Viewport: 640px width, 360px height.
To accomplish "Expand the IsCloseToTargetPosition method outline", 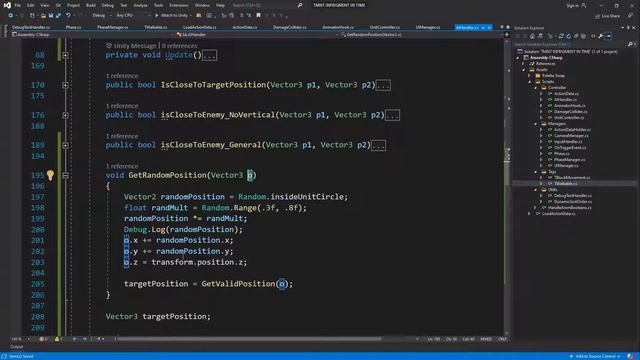I will pos(65,85).
